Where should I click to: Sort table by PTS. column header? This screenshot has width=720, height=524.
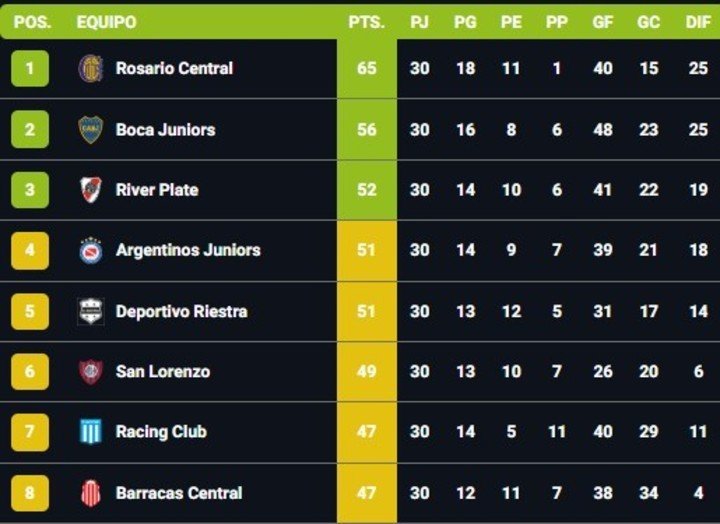[367, 21]
